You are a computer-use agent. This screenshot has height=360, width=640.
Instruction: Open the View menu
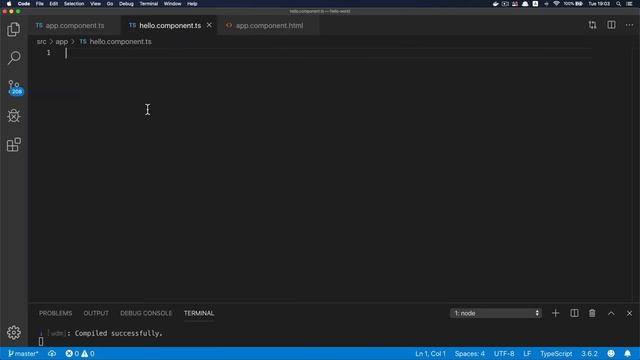96,4
